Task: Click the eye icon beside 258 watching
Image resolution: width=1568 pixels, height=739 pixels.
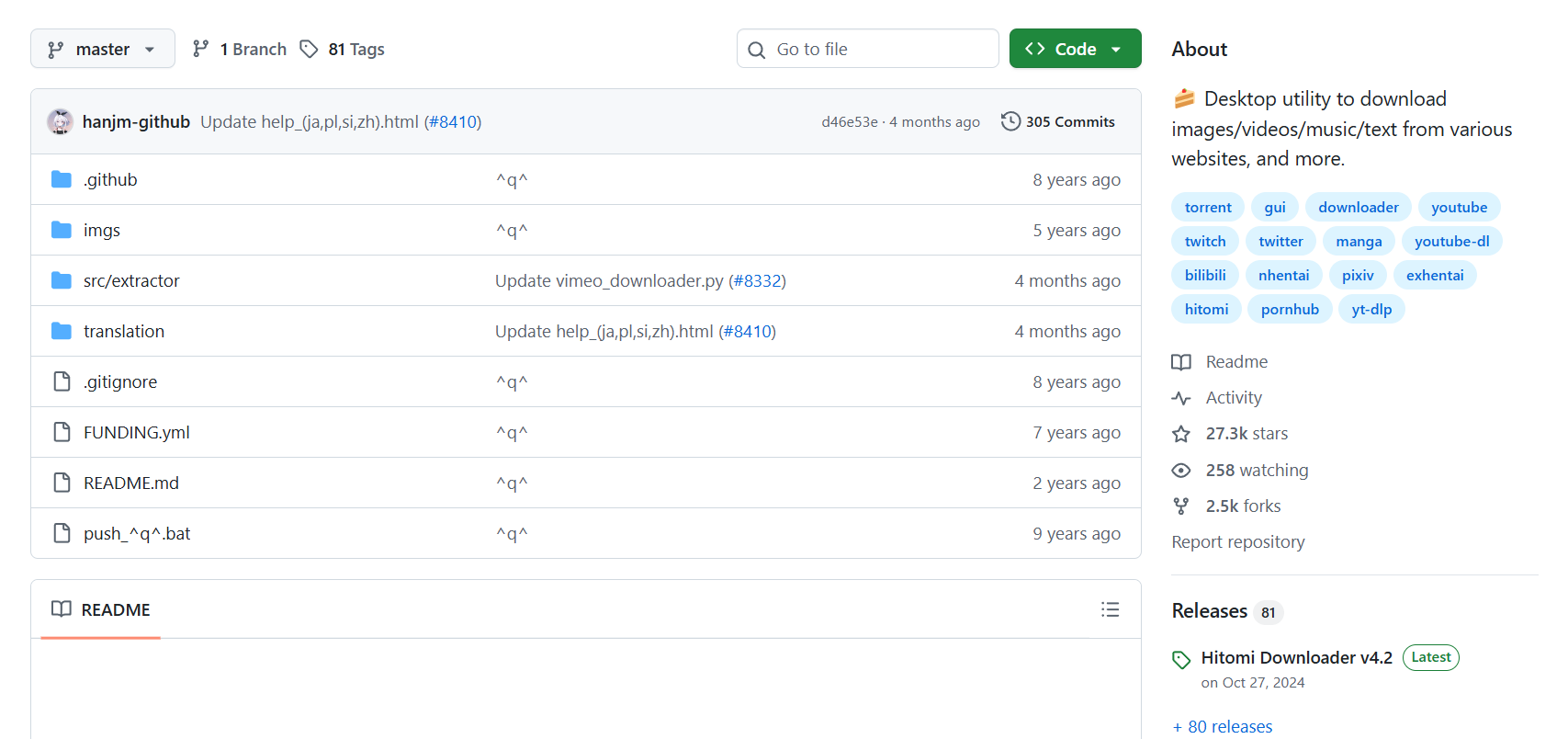Action: tap(1181, 471)
